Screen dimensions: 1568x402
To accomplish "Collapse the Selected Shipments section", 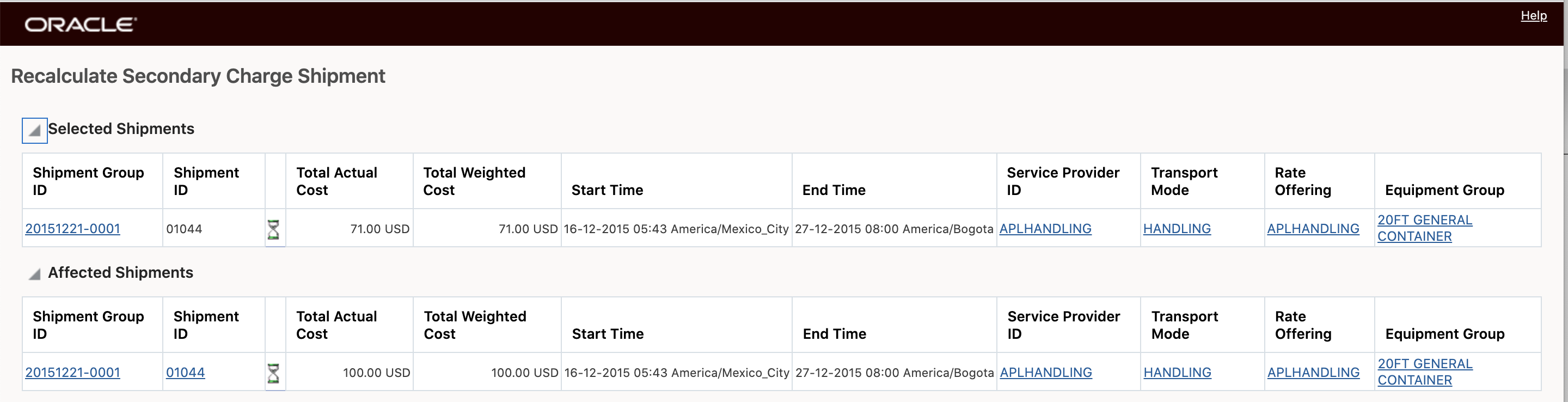I will pyautogui.click(x=35, y=130).
